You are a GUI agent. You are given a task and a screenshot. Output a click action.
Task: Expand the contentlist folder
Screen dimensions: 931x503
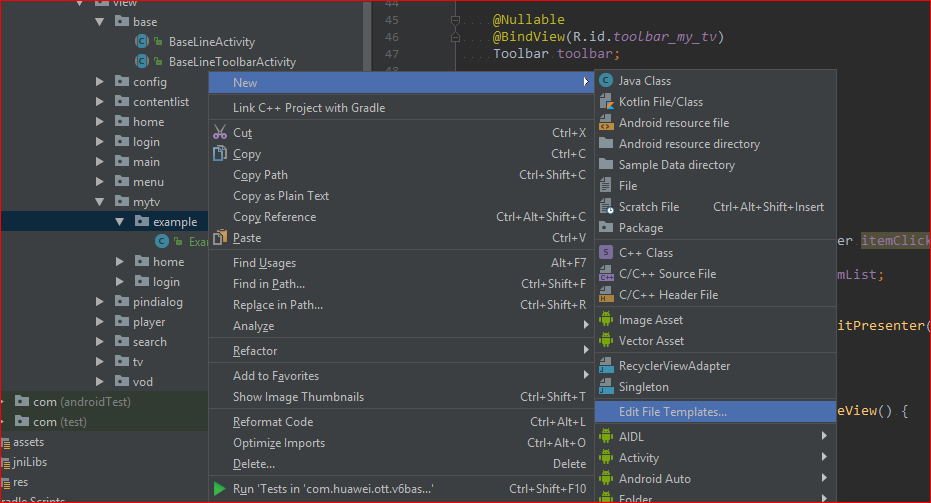100,102
